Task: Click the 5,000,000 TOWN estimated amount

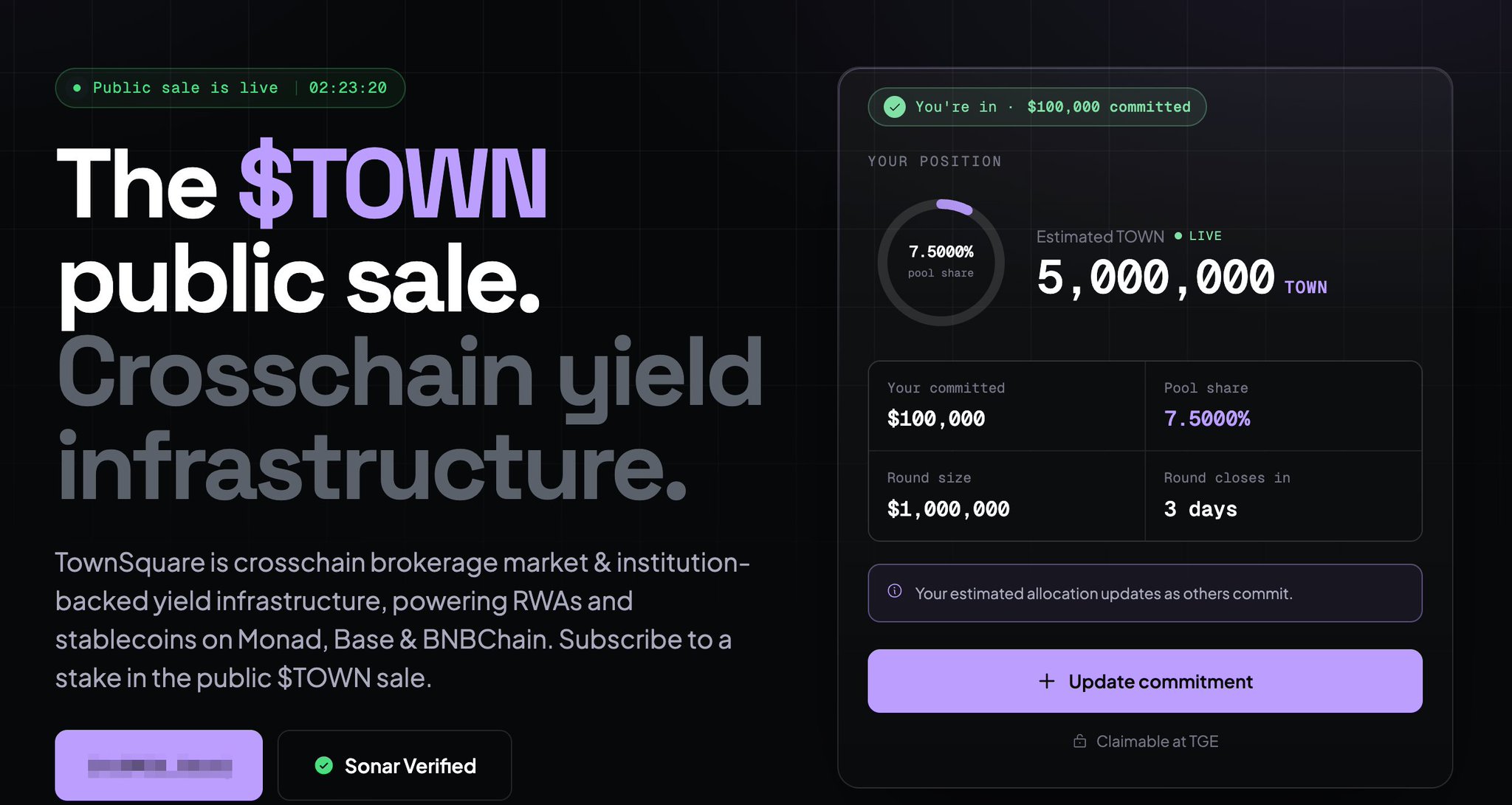Action: click(x=1181, y=278)
